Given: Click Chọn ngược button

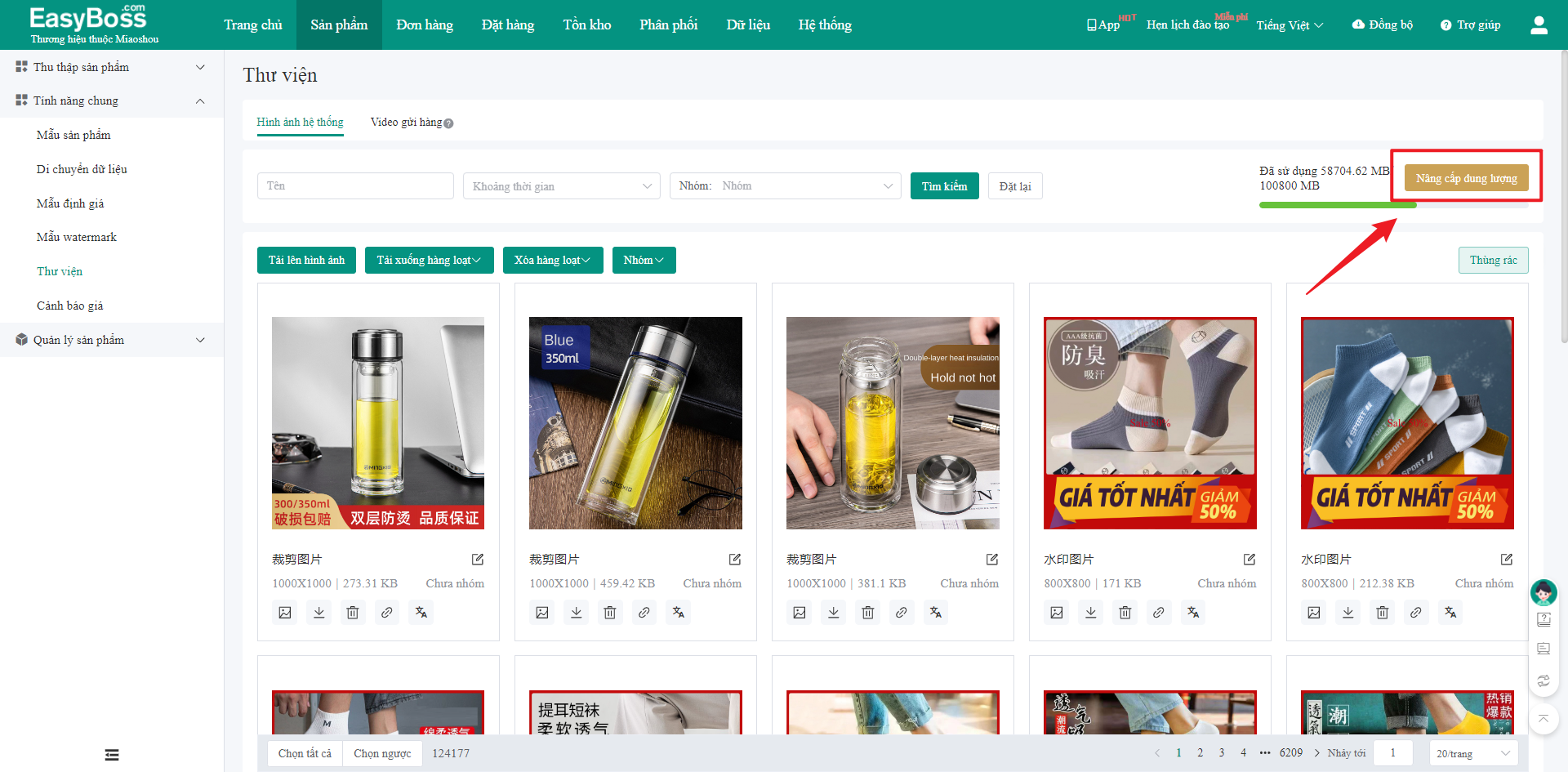Looking at the screenshot, I should pyautogui.click(x=382, y=753).
